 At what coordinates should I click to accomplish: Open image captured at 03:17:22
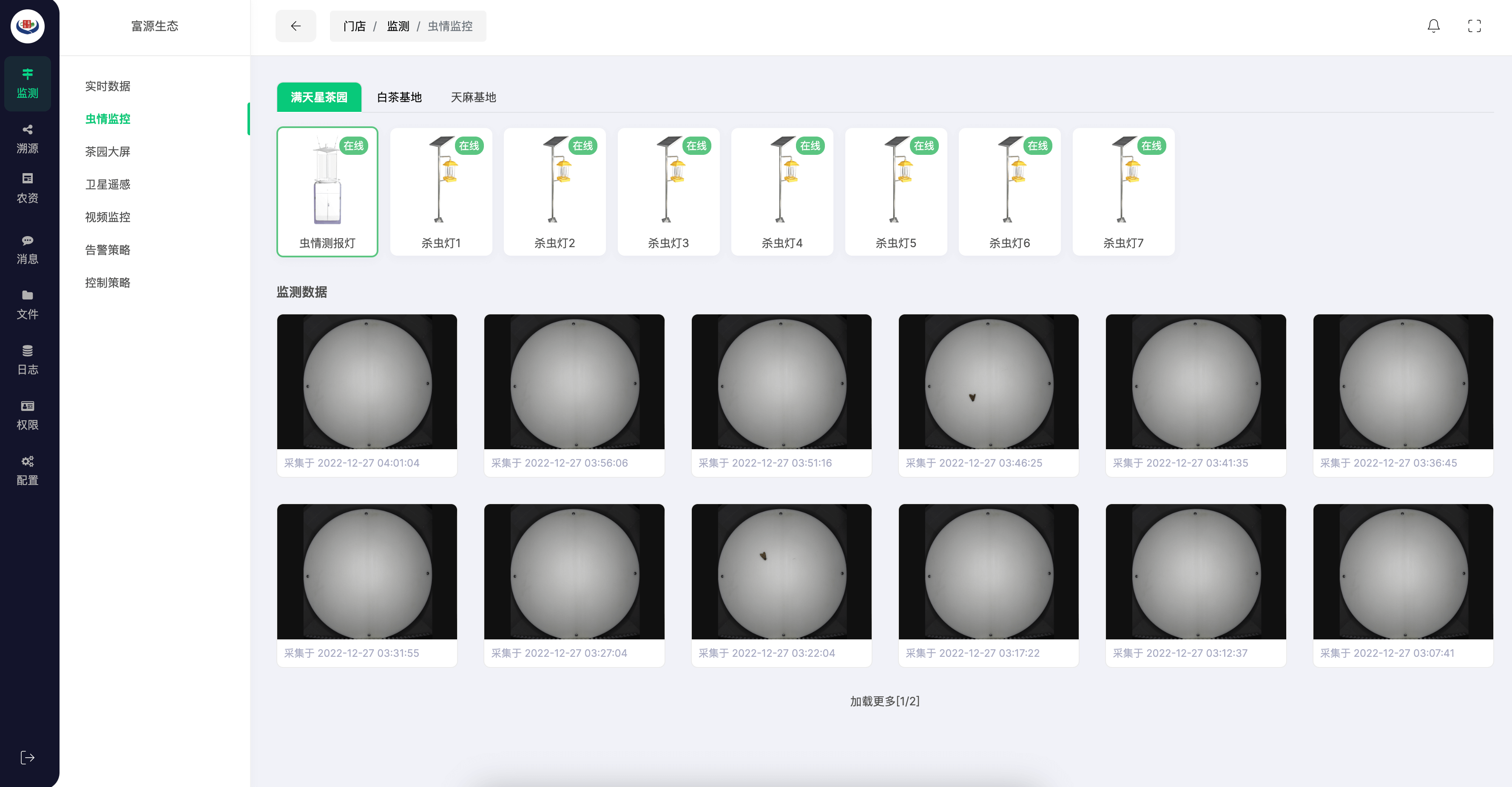point(989,572)
